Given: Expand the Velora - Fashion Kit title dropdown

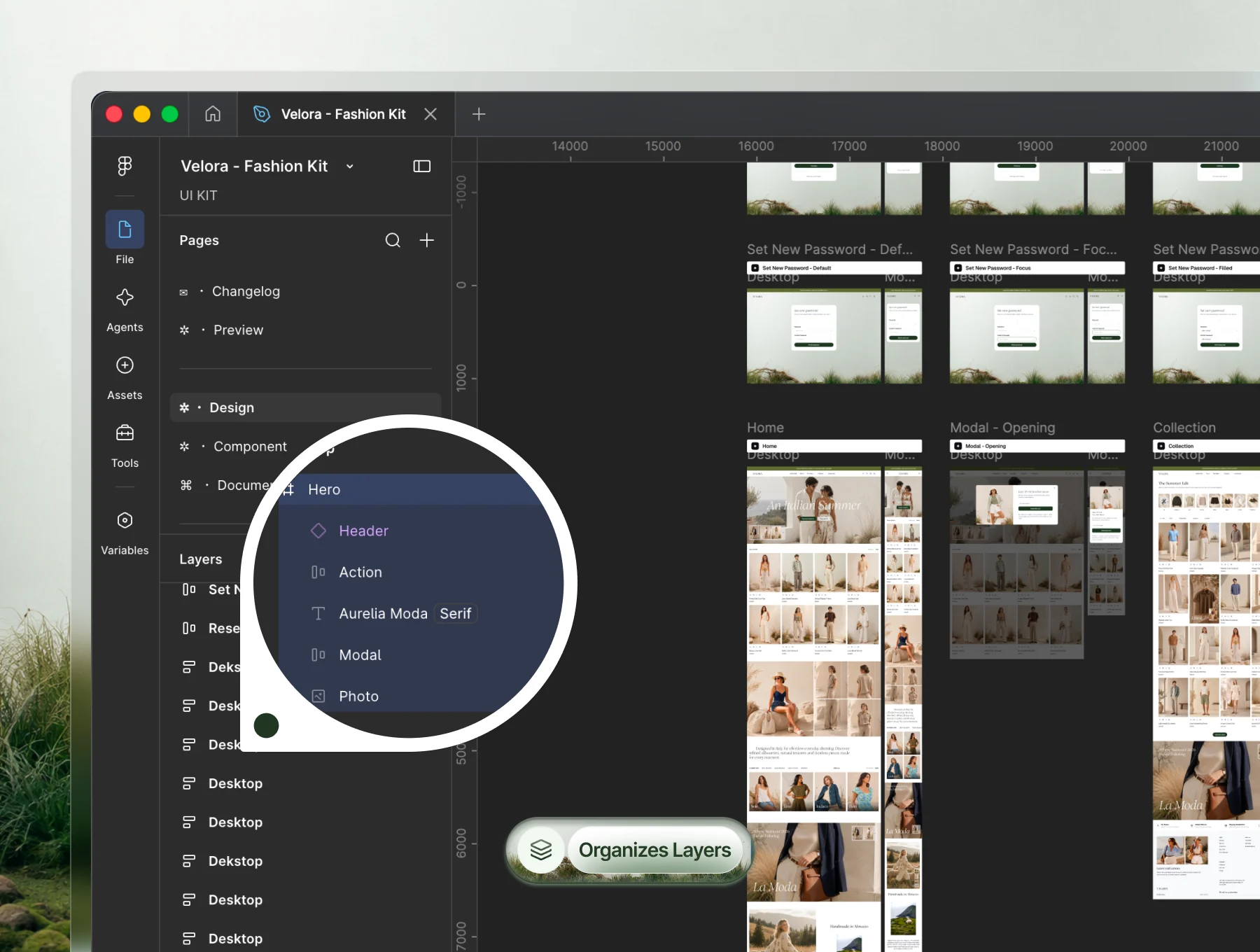Looking at the screenshot, I should [x=349, y=167].
